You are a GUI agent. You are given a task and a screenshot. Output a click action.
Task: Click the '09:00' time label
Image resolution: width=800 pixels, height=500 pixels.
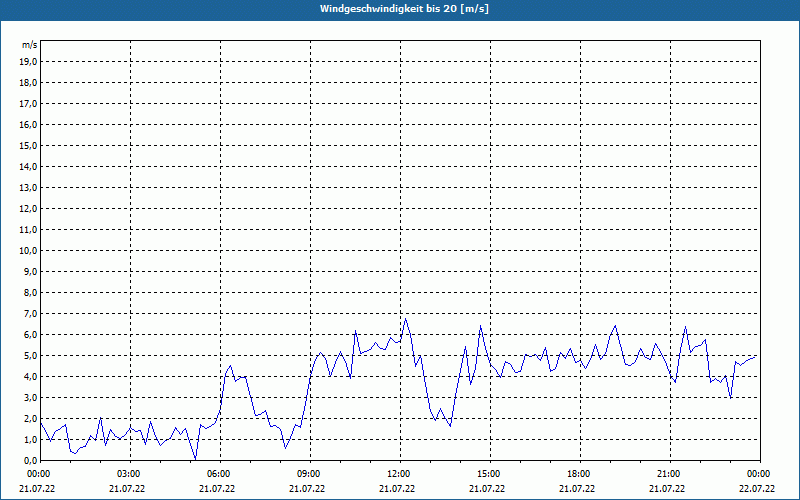(310, 474)
